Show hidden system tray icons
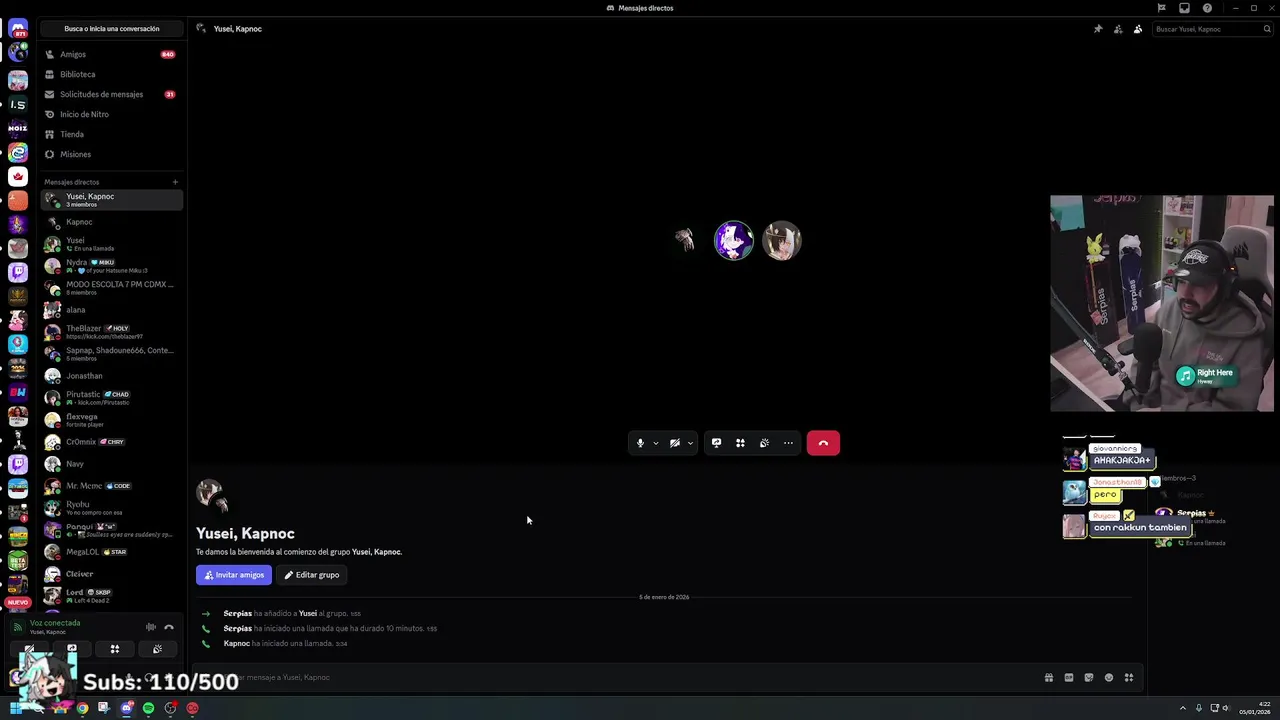 click(1183, 708)
